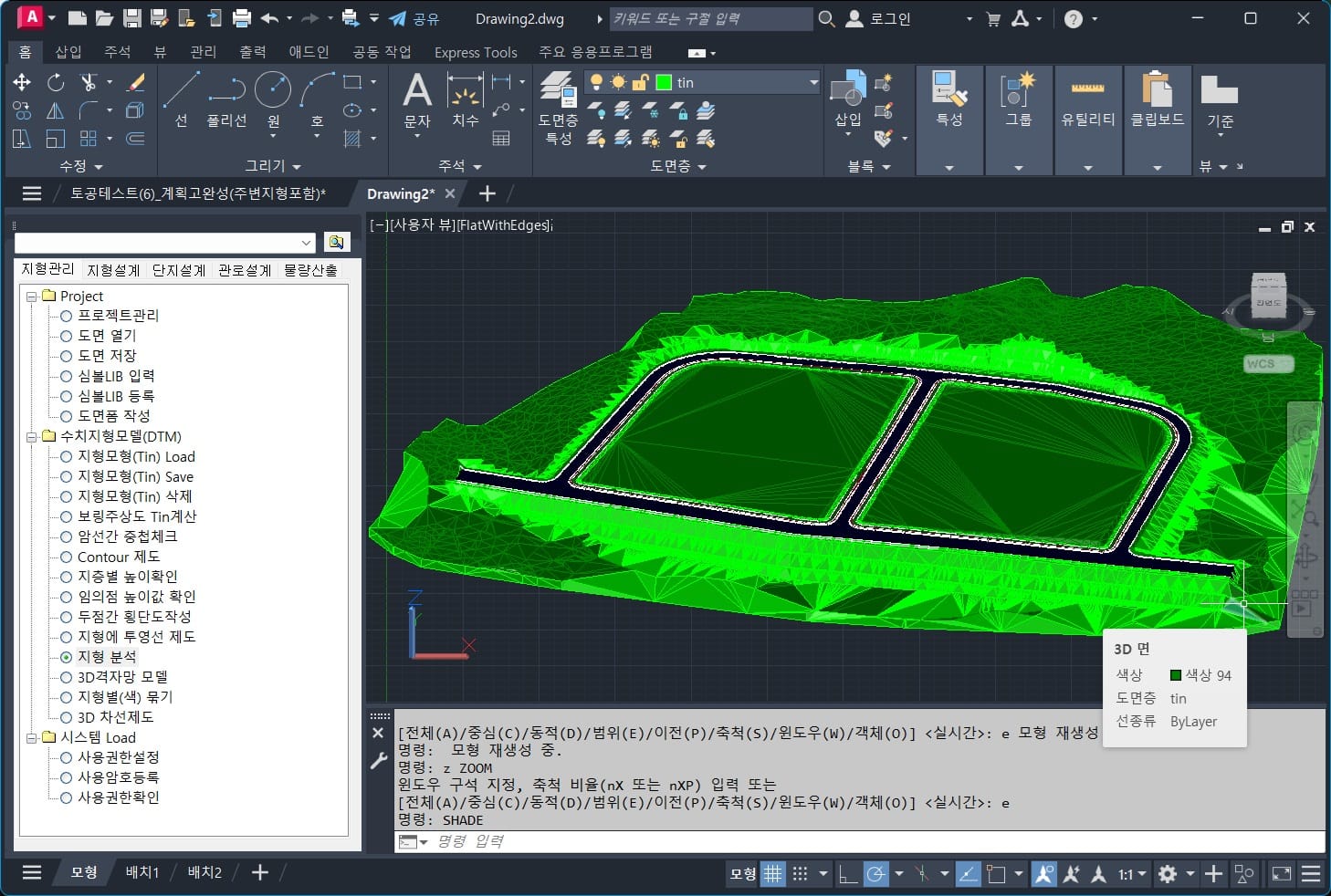Open the tin layer dropdown
The height and width of the screenshot is (896, 1331).
(x=813, y=82)
